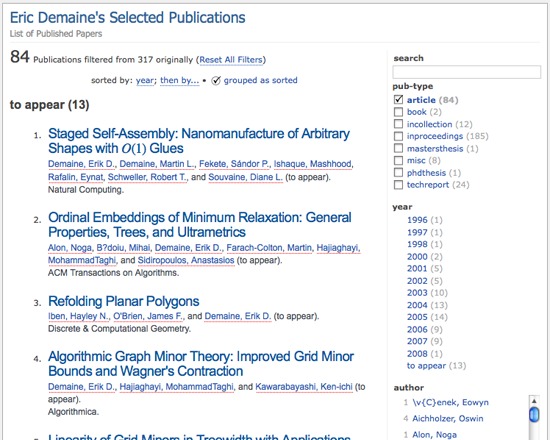Viewport: 550px width, 440px height.
Task: Click the 'Algorithmica.' journal text
Action: (73, 412)
